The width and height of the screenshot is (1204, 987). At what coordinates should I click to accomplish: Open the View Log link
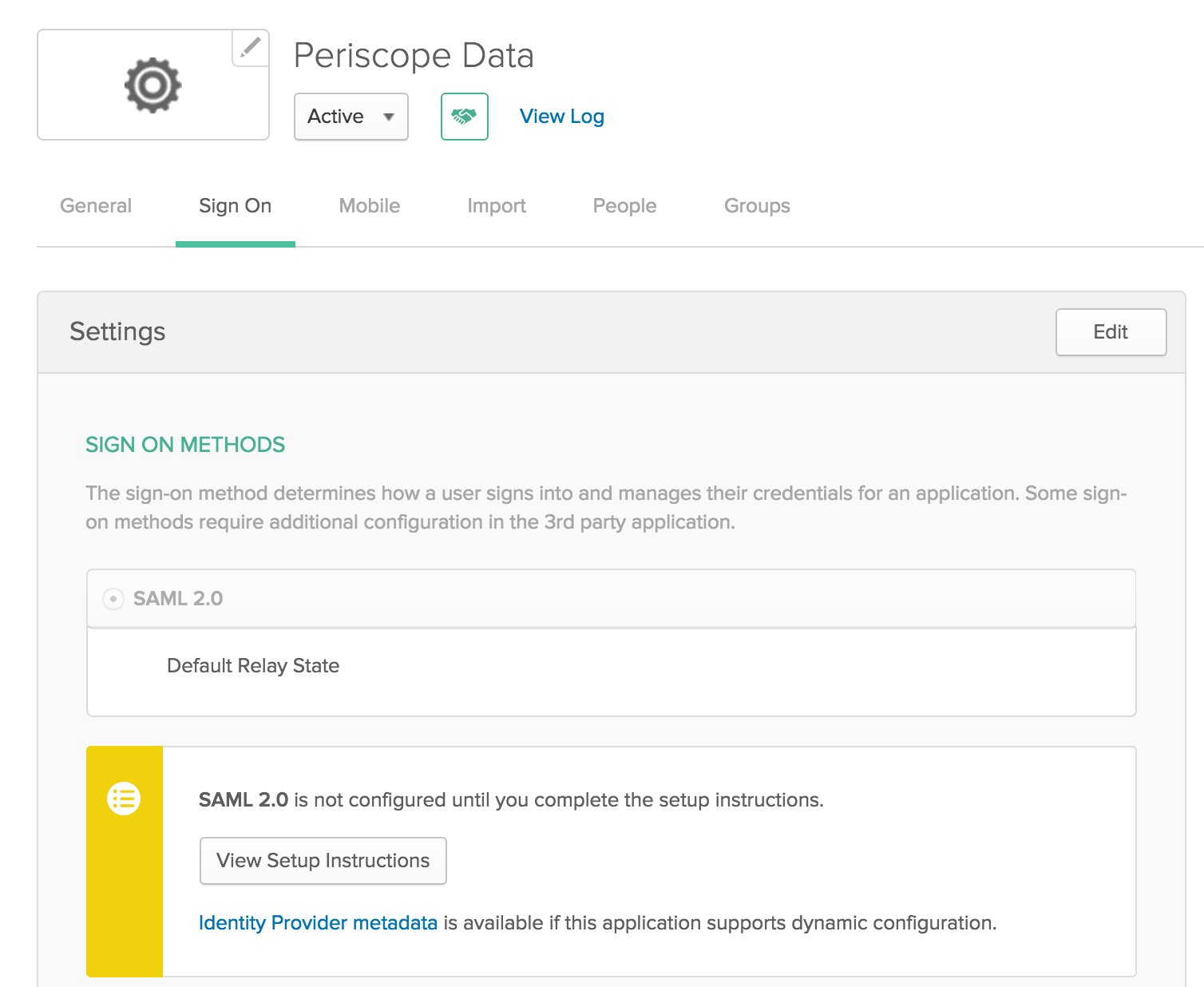tap(562, 117)
